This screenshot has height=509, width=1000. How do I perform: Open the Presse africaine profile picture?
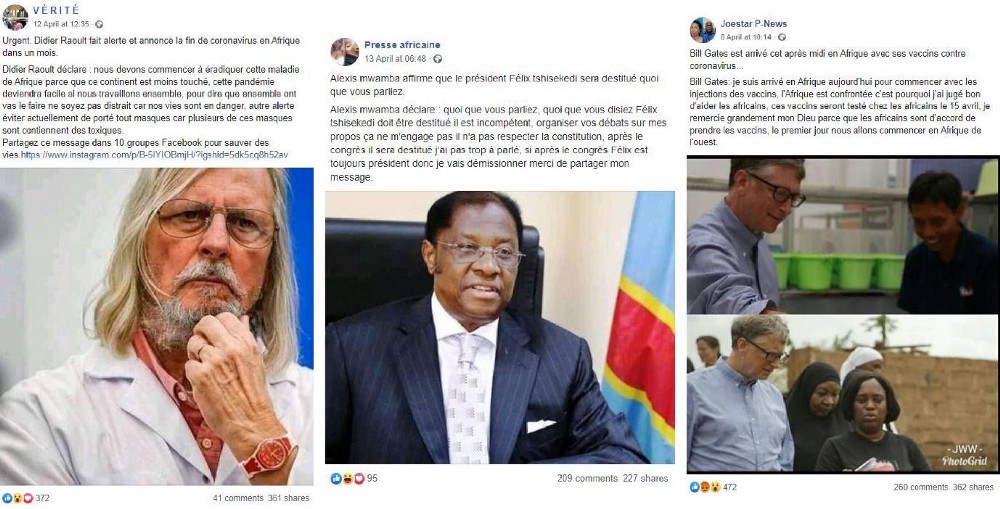point(344,52)
